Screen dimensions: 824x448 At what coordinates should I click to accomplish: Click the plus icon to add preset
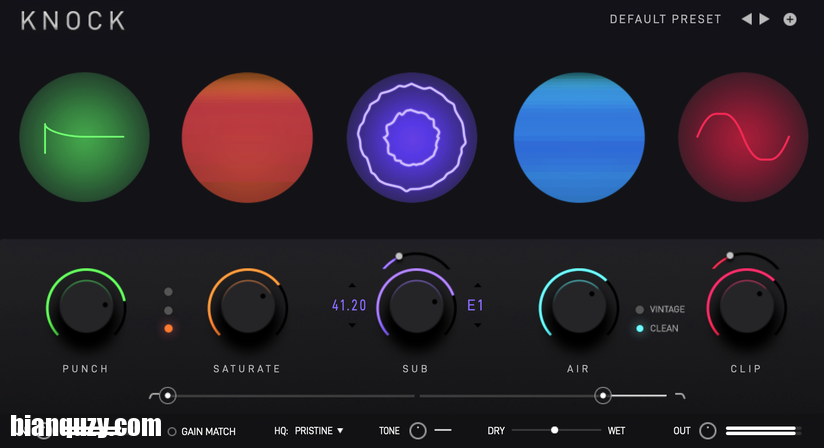tap(790, 19)
